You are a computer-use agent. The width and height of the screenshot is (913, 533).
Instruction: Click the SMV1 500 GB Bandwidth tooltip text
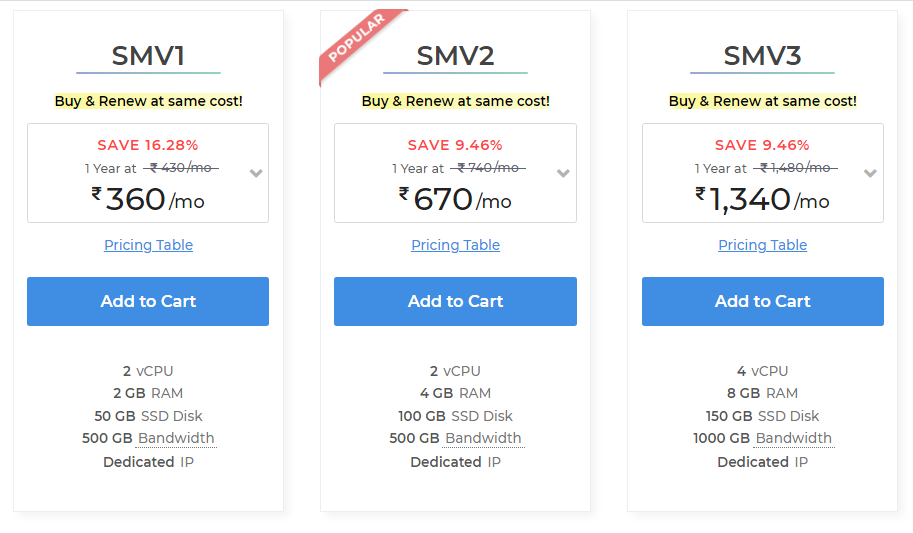(176, 438)
